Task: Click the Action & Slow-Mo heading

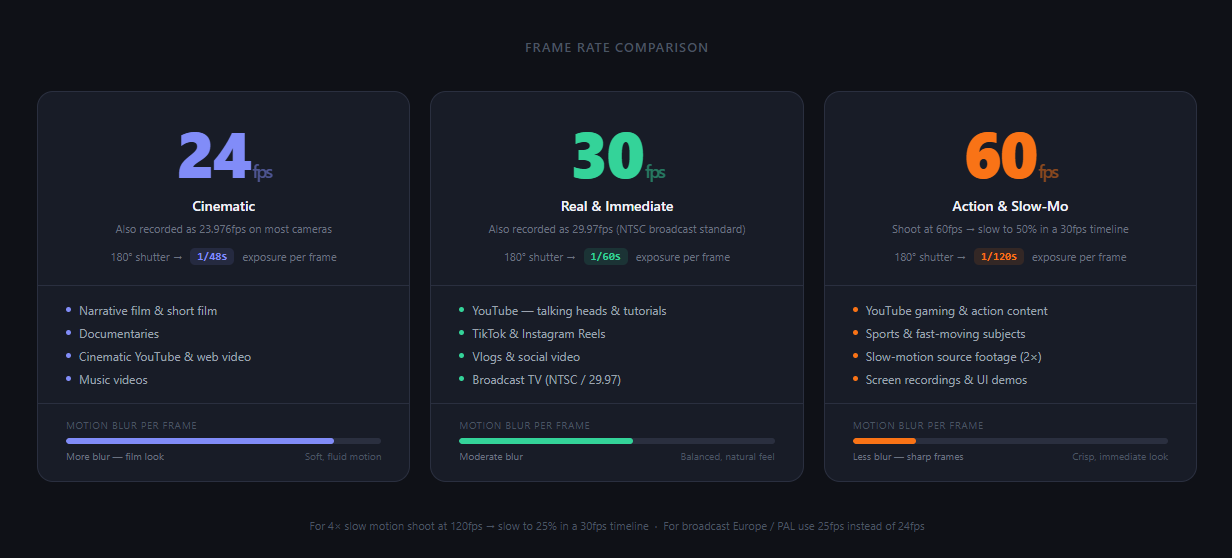Action: click(x=1010, y=206)
